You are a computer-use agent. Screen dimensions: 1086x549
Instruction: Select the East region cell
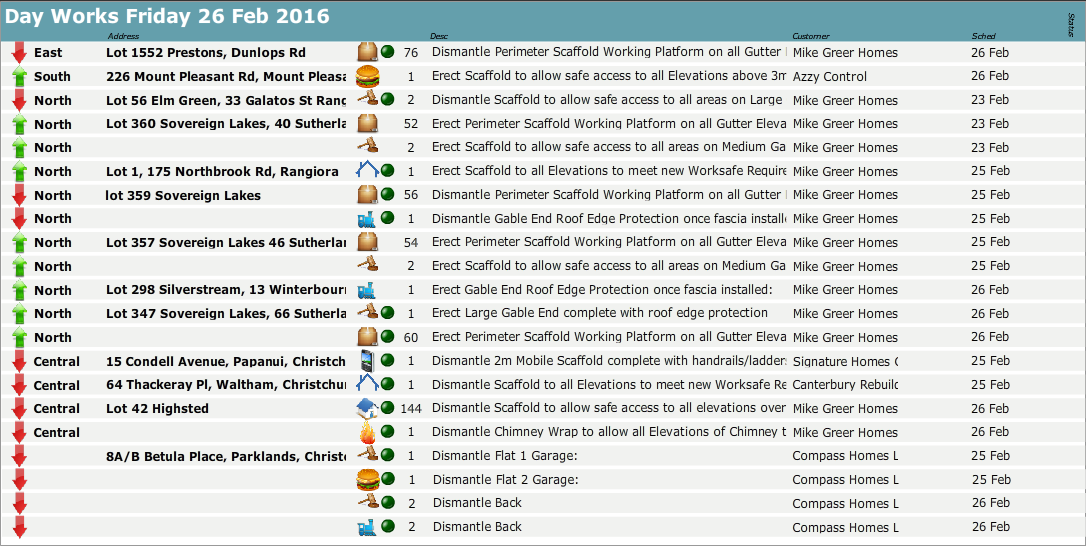tap(48, 53)
